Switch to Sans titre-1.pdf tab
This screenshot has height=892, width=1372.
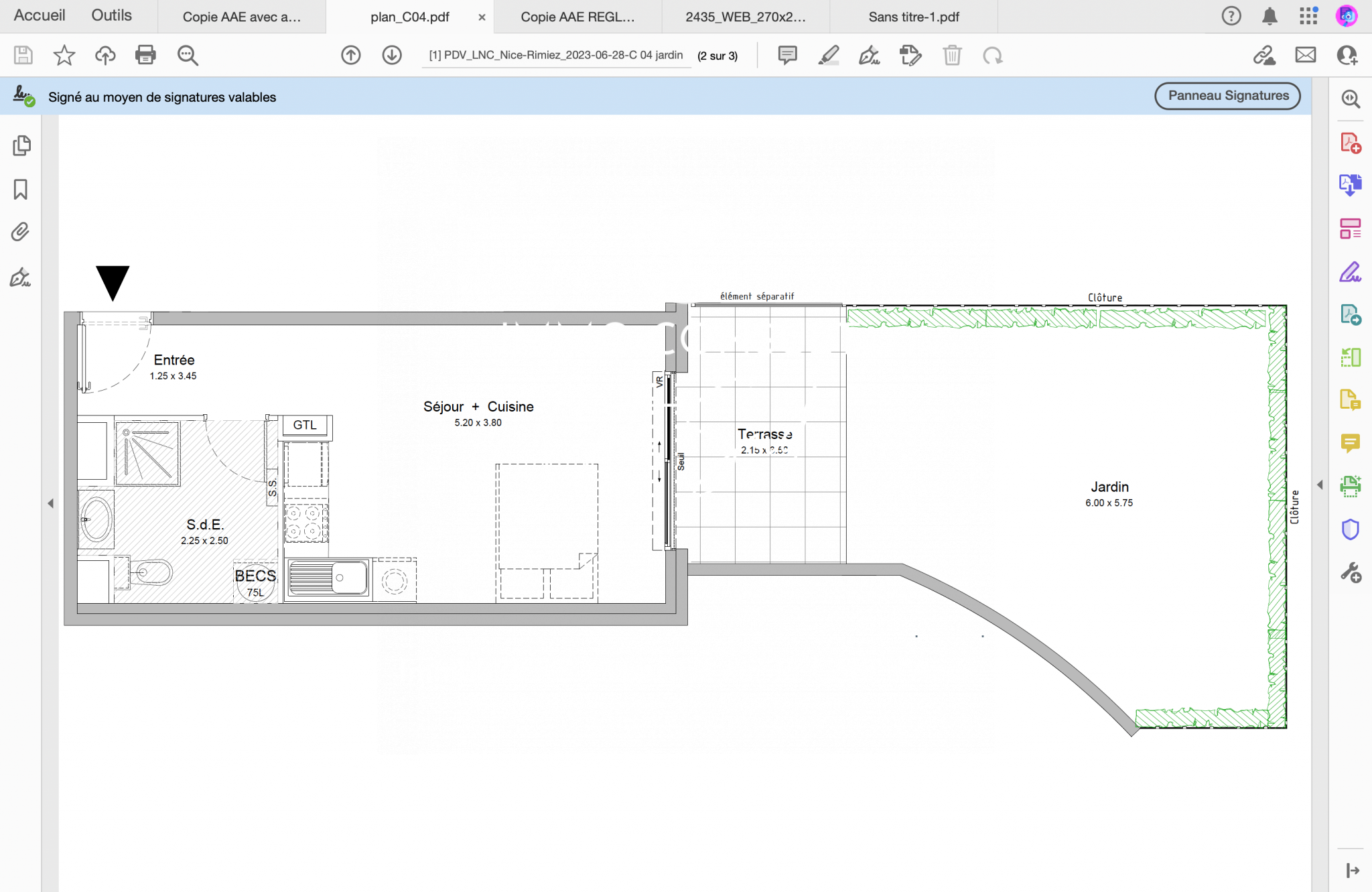point(914,17)
